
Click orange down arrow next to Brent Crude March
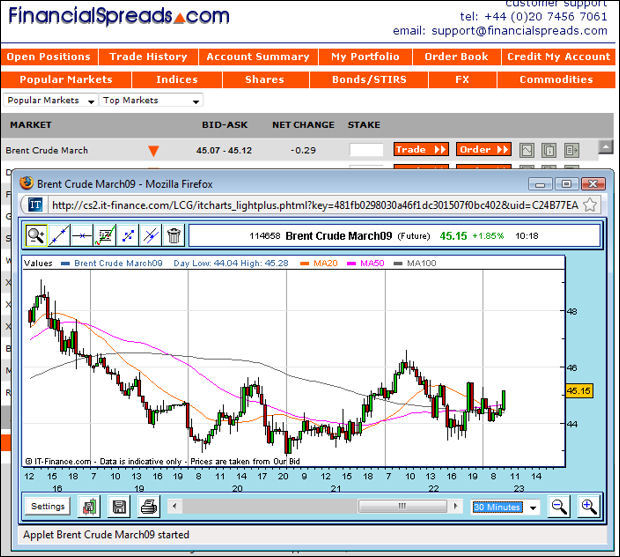[153, 151]
